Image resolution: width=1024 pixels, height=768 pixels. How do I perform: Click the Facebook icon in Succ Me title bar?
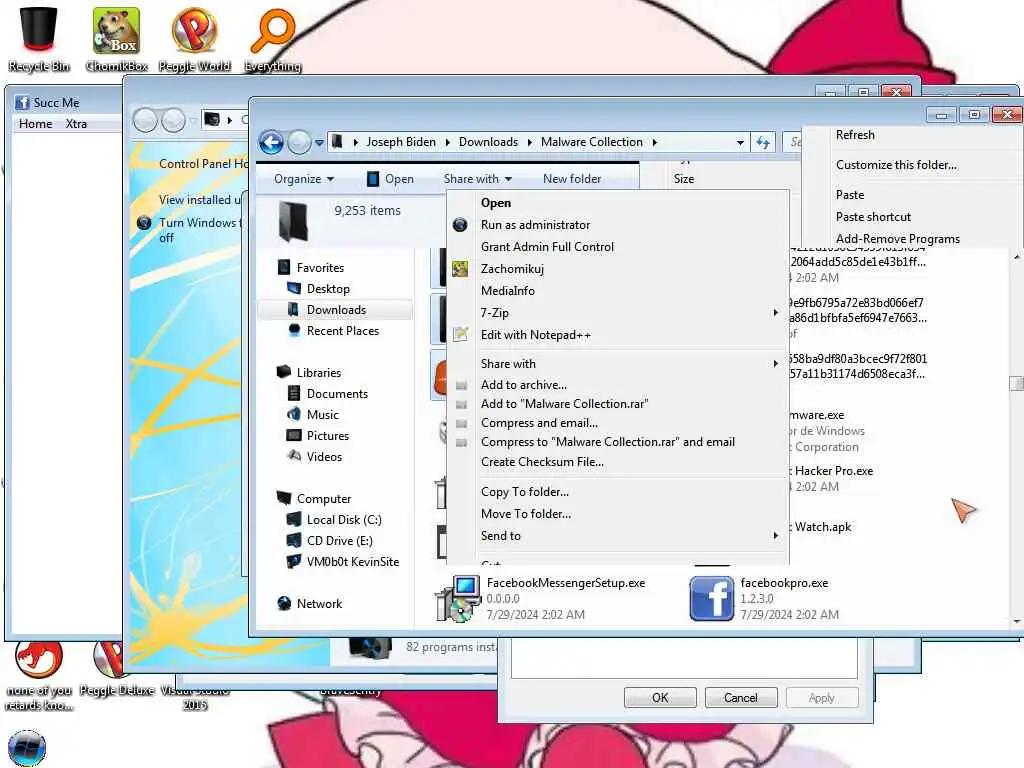[x=23, y=103]
